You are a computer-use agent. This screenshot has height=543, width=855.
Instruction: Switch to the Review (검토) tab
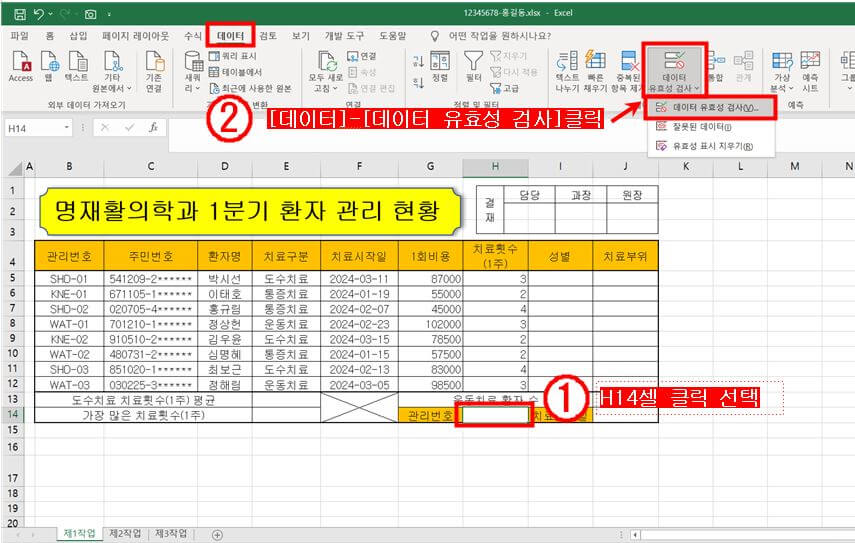(268, 36)
